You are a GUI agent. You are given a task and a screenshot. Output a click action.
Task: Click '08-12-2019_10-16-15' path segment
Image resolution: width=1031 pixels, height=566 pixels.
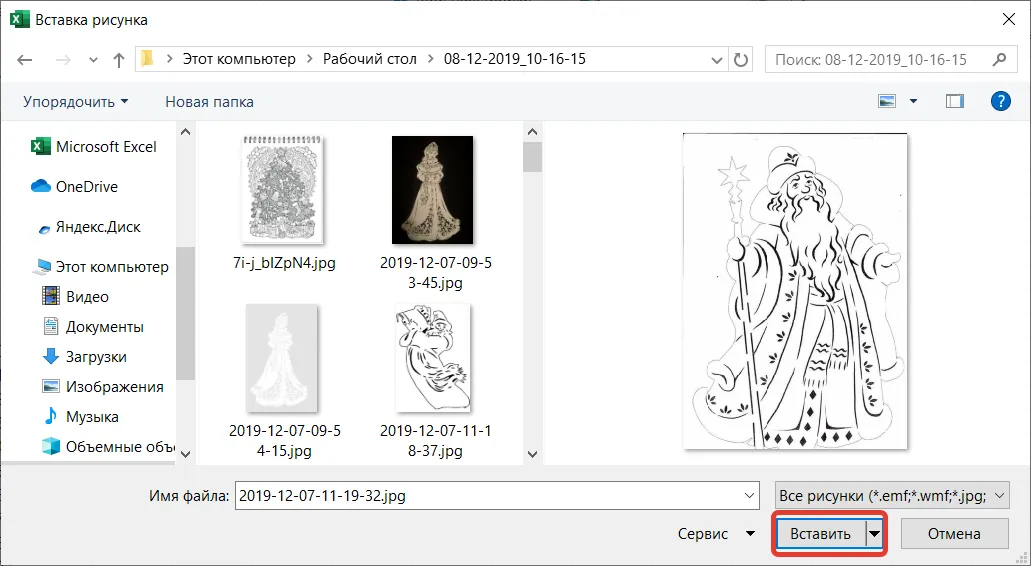coord(515,59)
